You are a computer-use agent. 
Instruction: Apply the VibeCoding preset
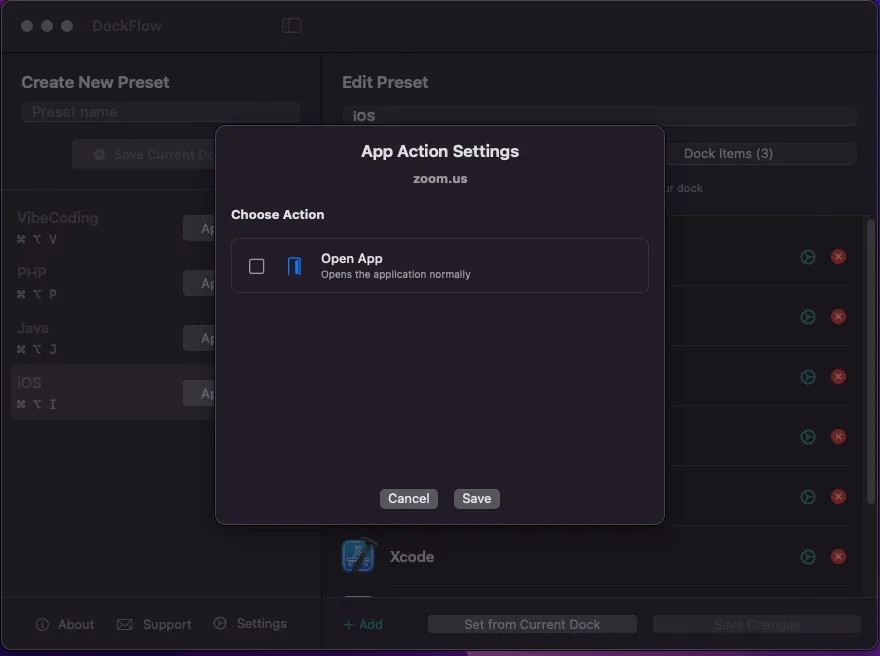click(x=200, y=228)
